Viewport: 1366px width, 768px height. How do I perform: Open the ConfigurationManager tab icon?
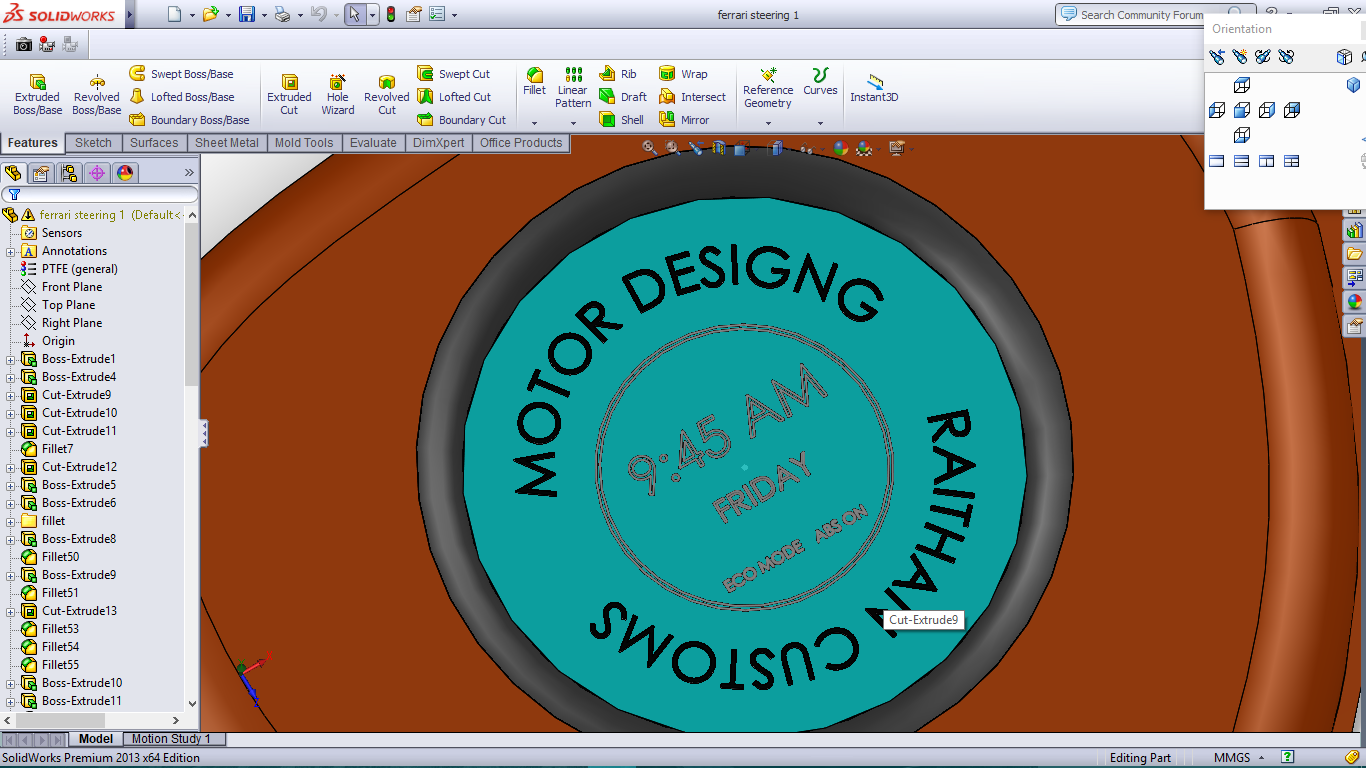pyautogui.click(x=69, y=173)
